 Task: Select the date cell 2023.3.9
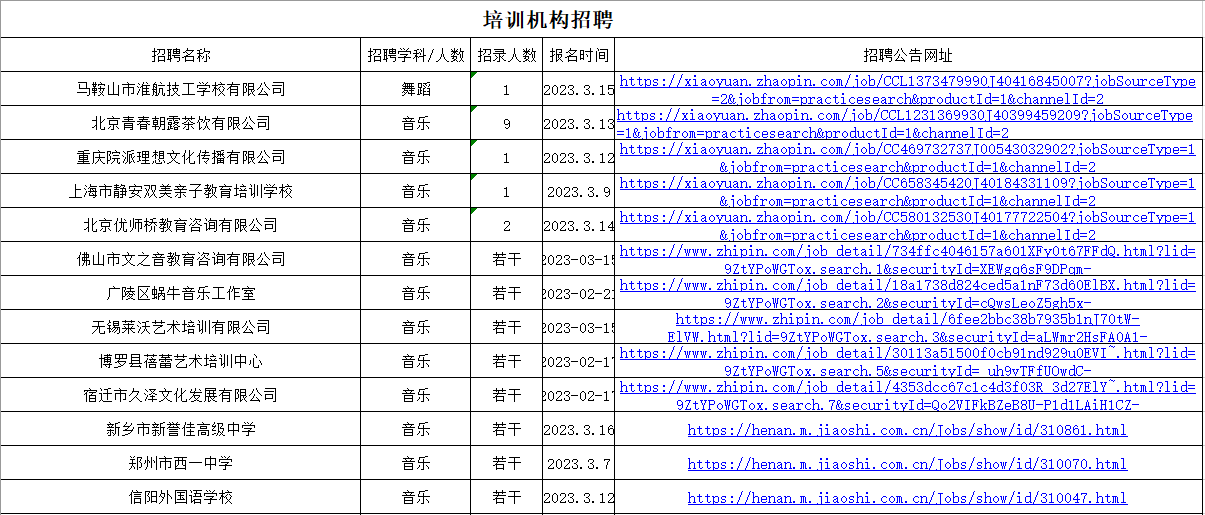(x=578, y=191)
